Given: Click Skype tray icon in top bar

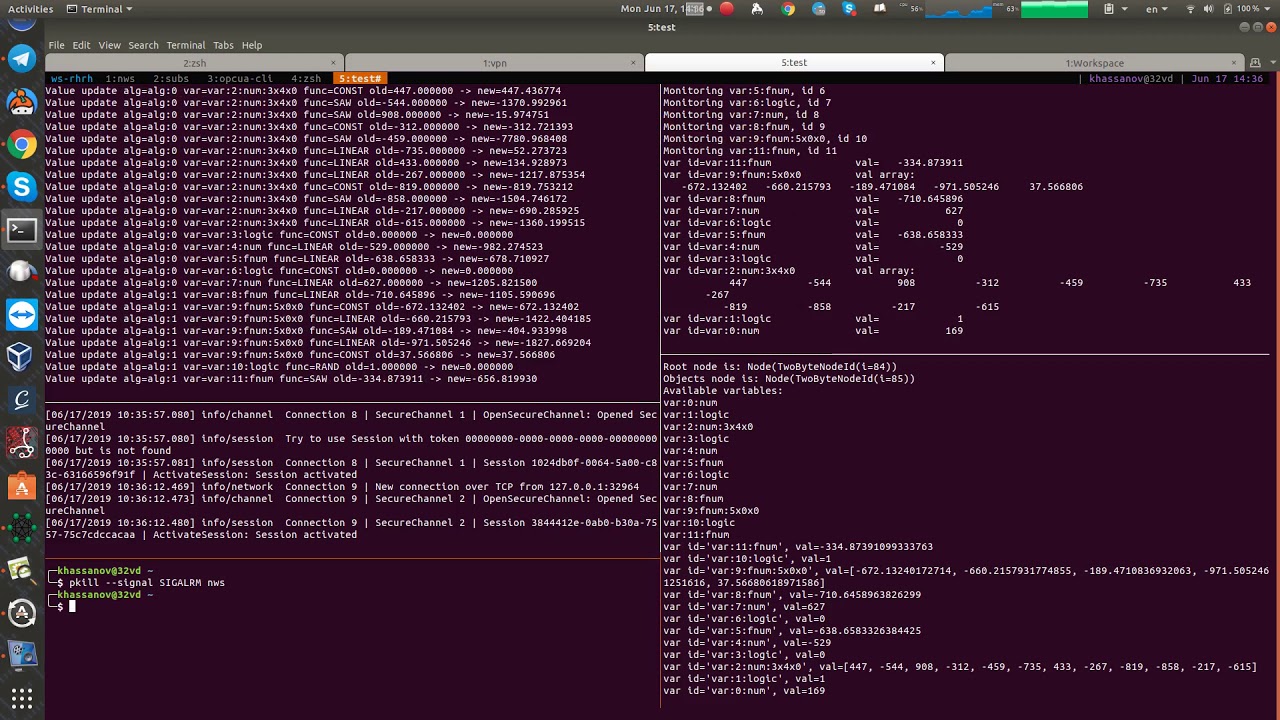Looking at the screenshot, I should tap(849, 9).
